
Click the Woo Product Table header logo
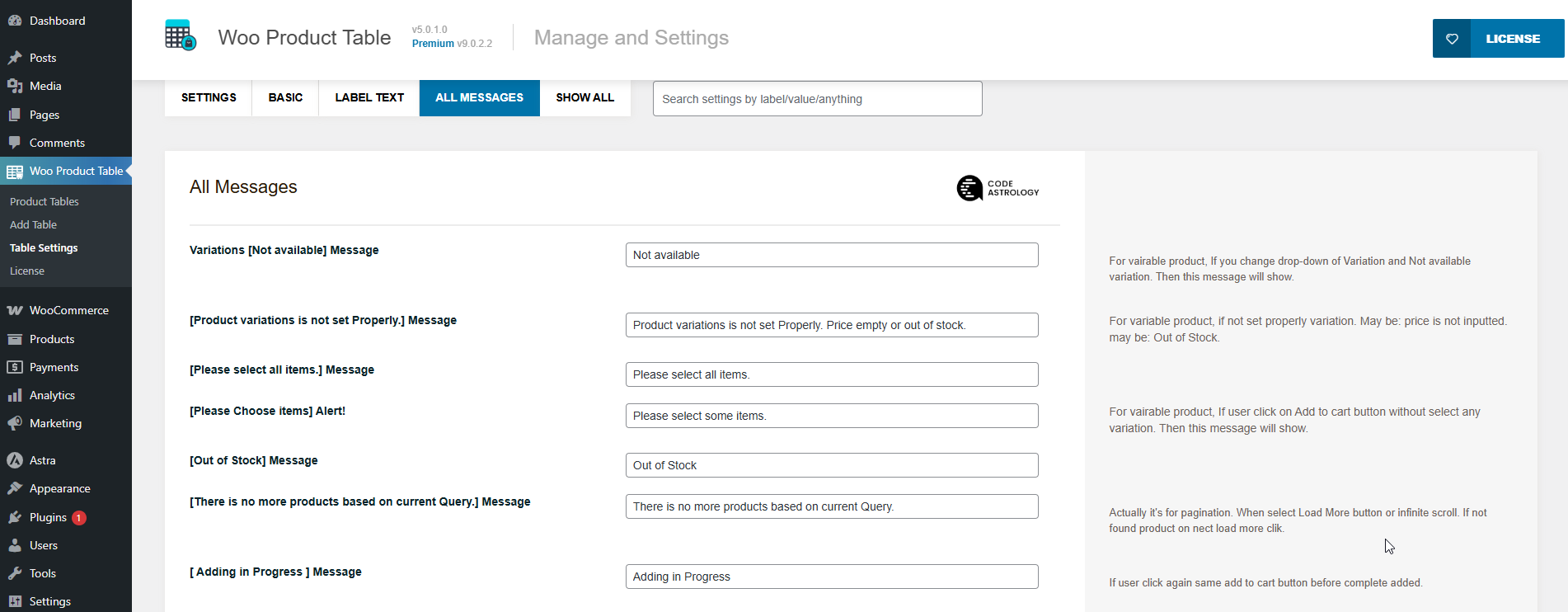[181, 35]
